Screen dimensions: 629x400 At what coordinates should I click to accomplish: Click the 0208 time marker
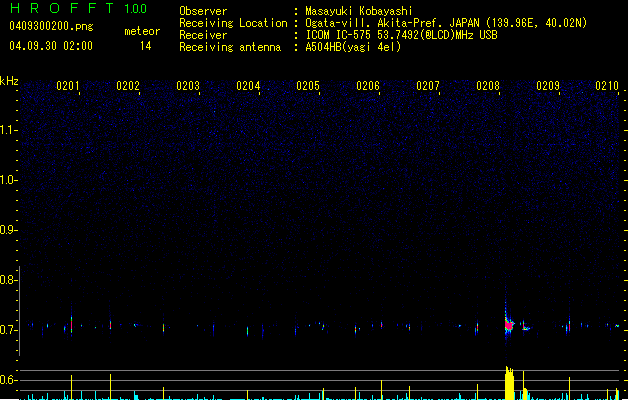coord(488,86)
